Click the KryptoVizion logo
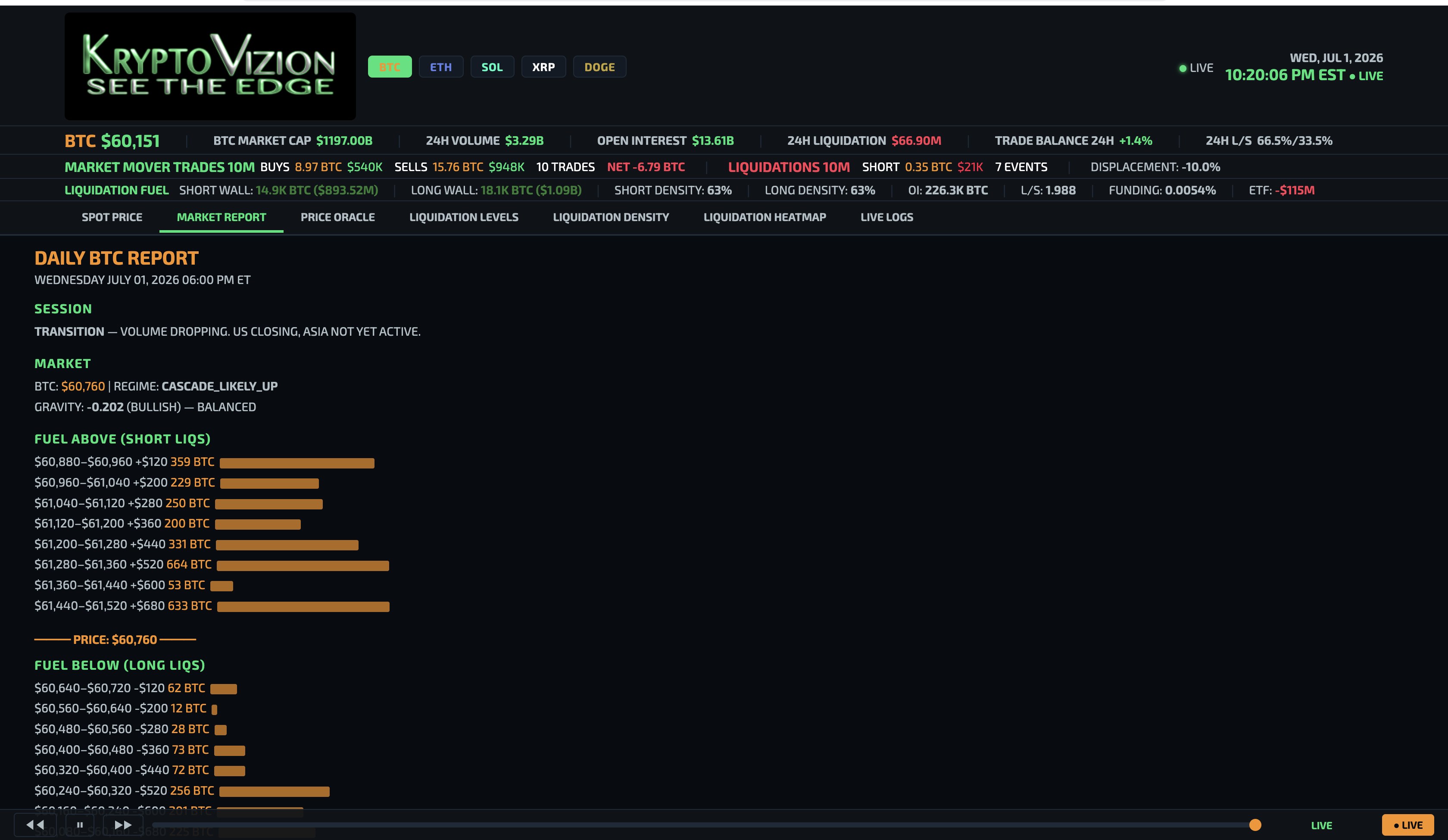The image size is (1448, 840). tap(210, 66)
